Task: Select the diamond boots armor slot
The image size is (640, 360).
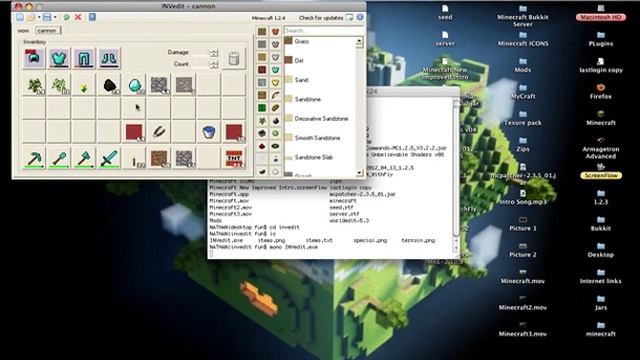Action: 109,58
